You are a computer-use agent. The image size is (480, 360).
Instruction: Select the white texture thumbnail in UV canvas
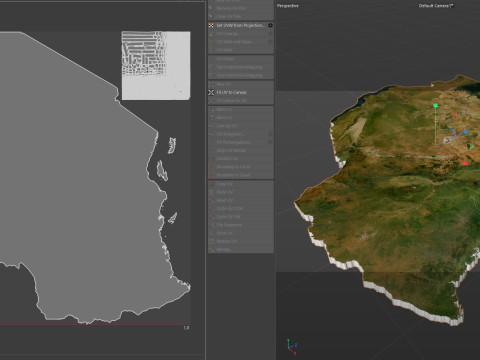pyautogui.click(x=156, y=65)
